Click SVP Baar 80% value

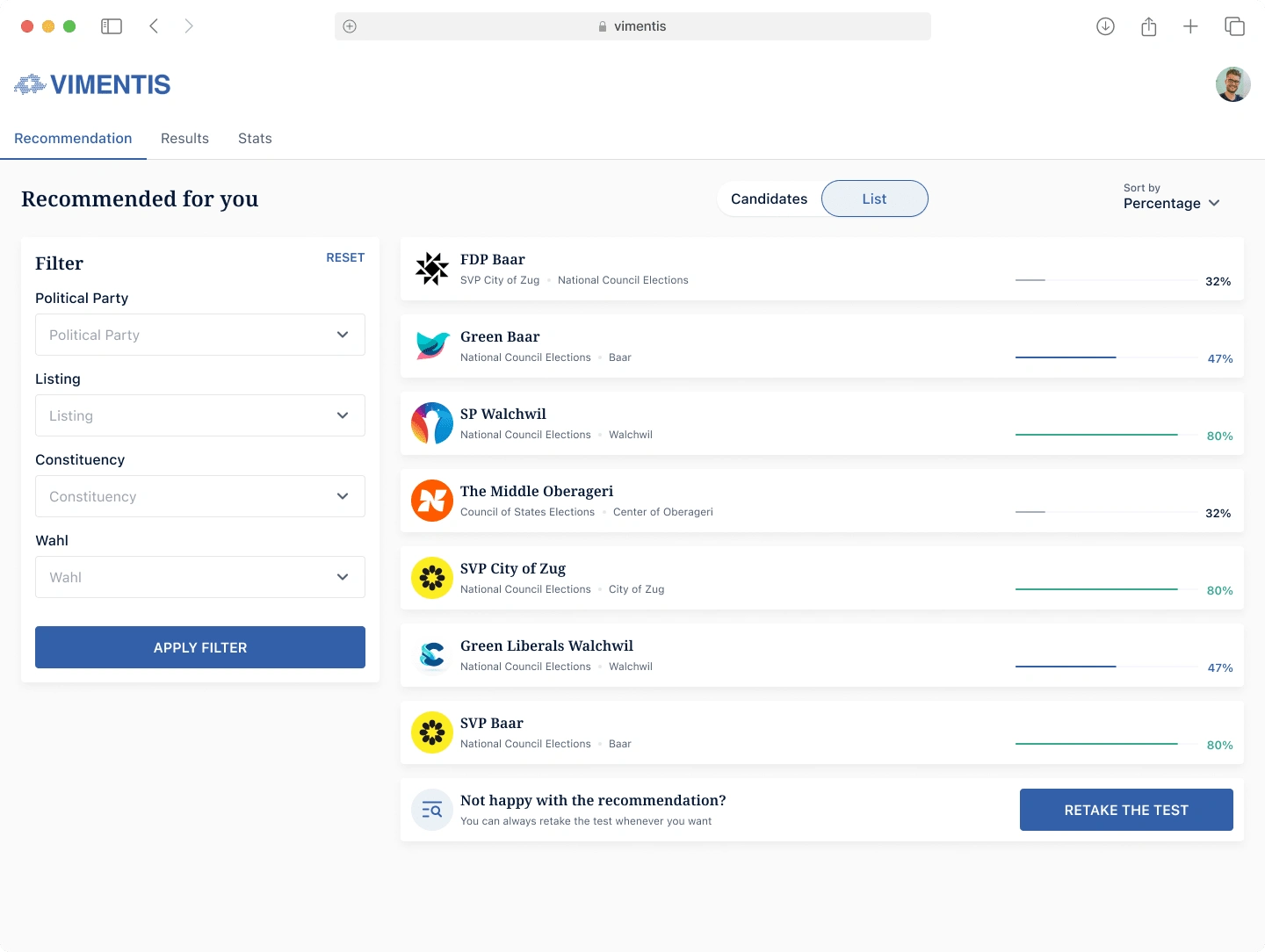tap(1219, 745)
